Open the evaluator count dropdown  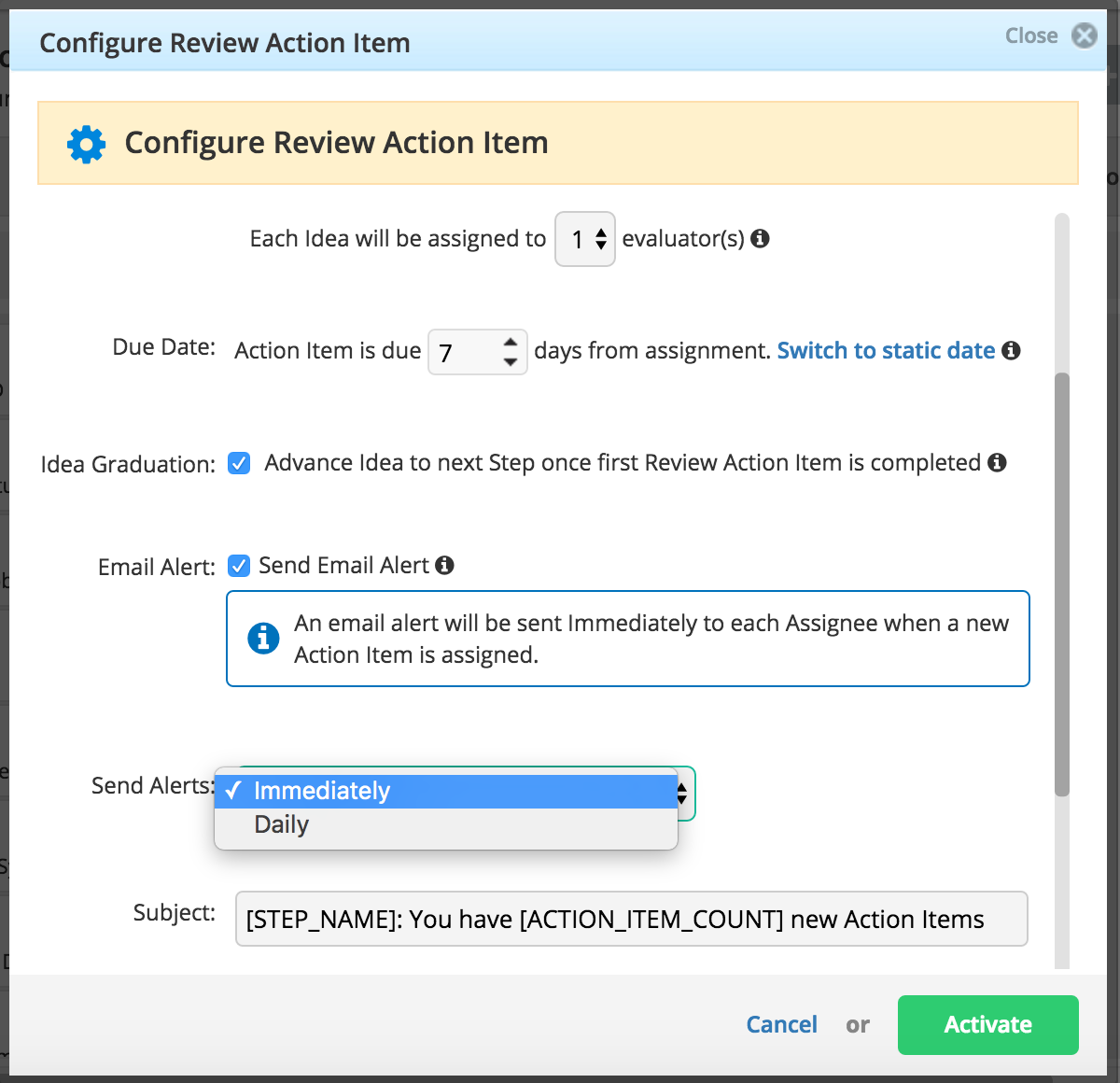[x=585, y=239]
